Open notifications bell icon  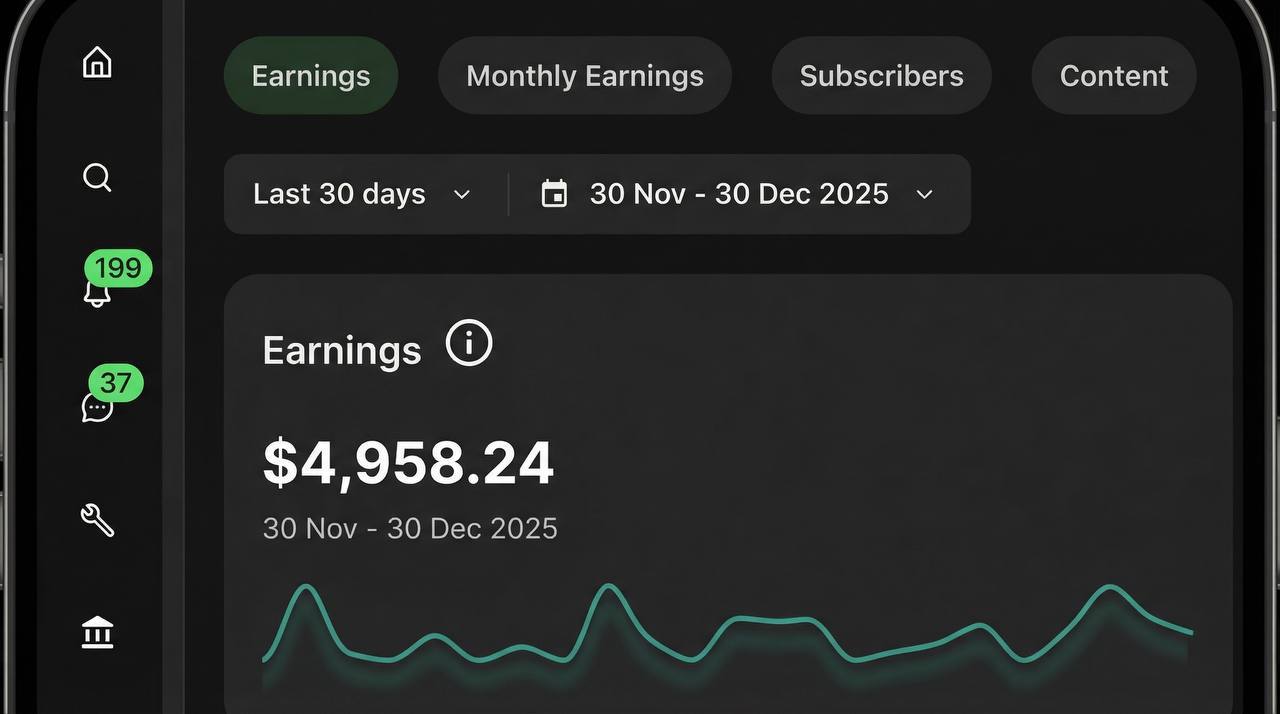point(96,295)
